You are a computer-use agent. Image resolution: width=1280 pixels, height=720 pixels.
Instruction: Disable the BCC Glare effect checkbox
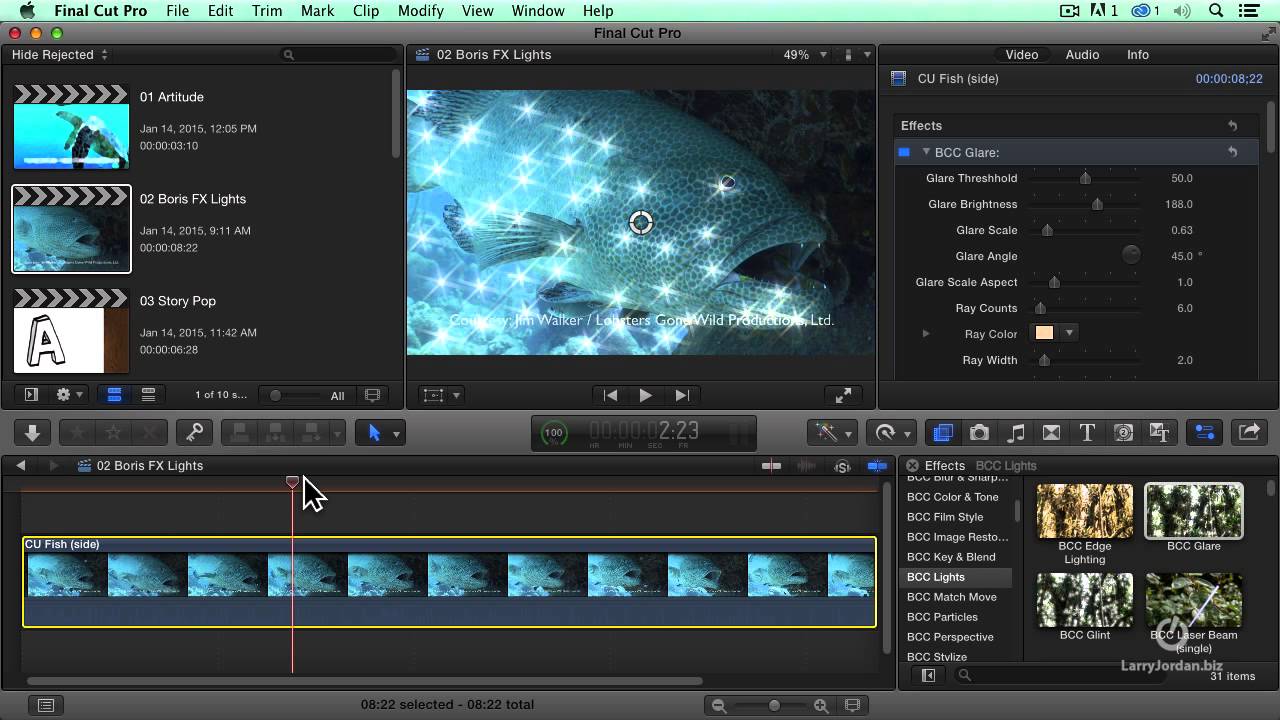tap(904, 152)
